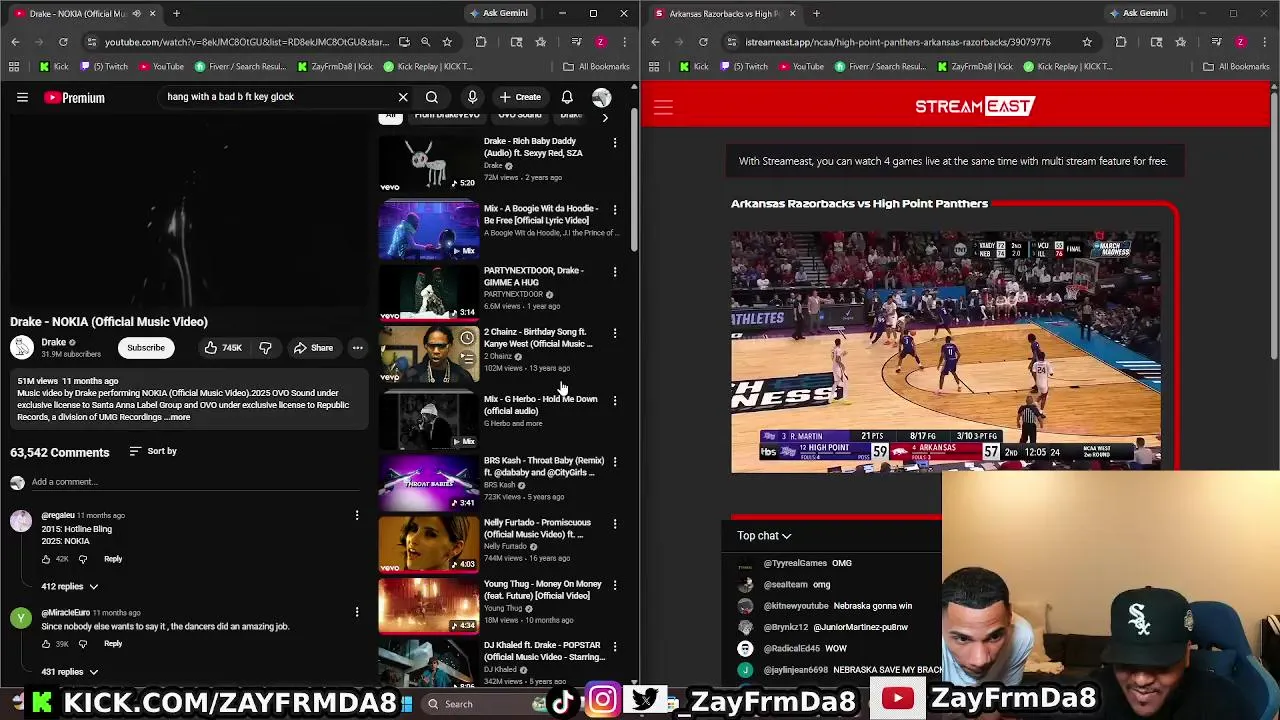Expand 491 replies under @MiracleEuro
Screen dimensions: 1280x720
click(x=70, y=672)
